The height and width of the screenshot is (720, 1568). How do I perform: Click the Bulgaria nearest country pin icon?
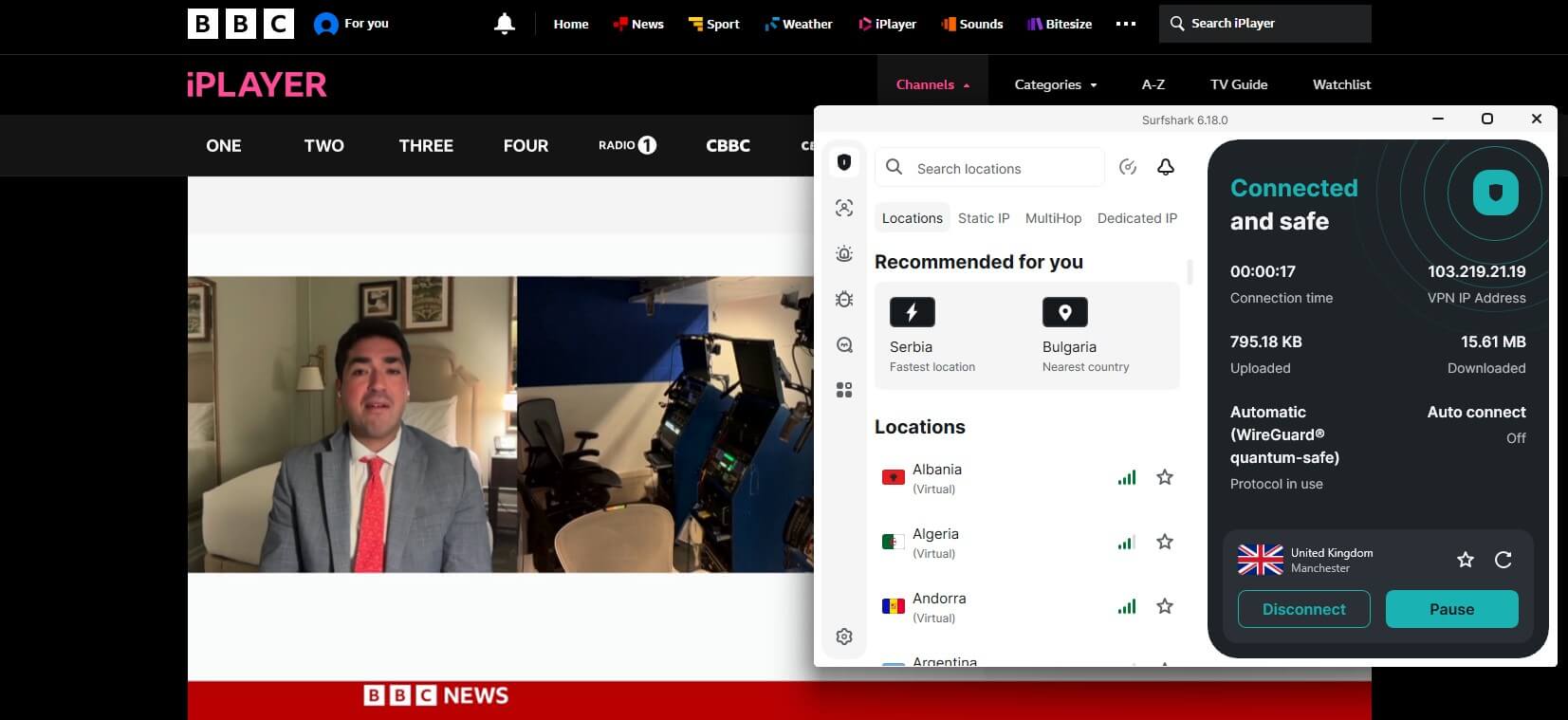(x=1065, y=312)
